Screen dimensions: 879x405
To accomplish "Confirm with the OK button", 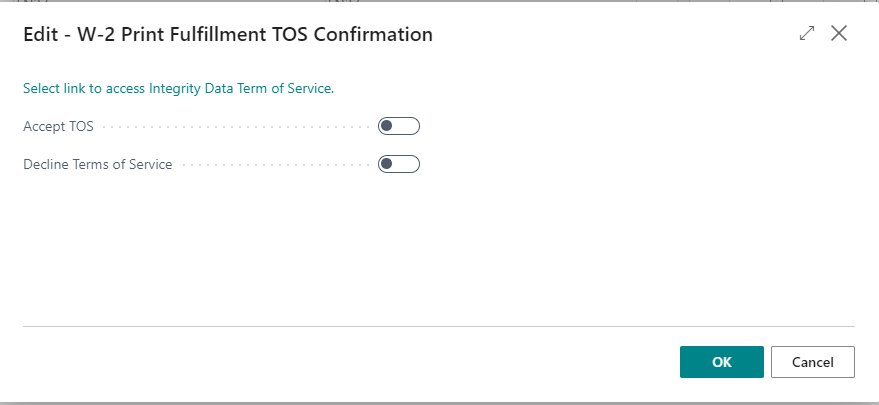I will tap(721, 362).
